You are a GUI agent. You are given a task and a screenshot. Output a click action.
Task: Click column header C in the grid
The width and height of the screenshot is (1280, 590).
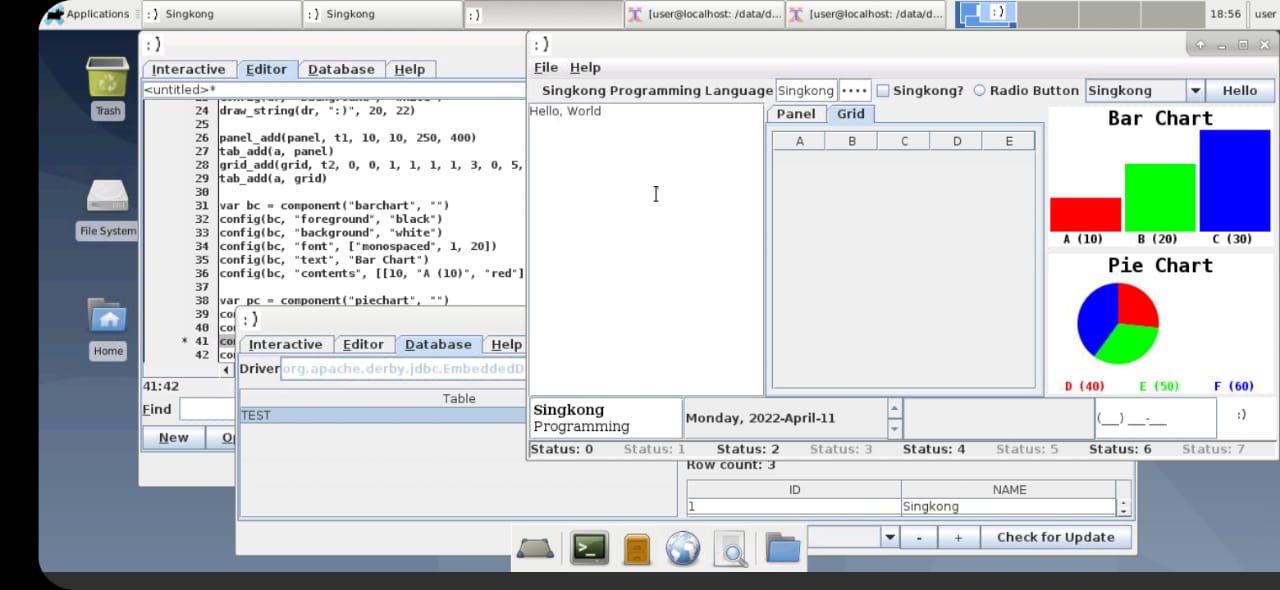point(904,141)
